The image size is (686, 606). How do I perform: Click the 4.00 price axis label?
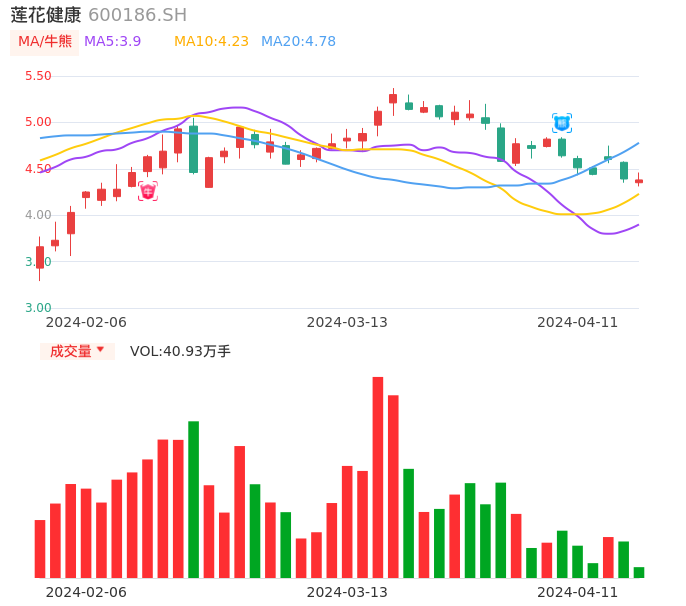(x=38, y=215)
